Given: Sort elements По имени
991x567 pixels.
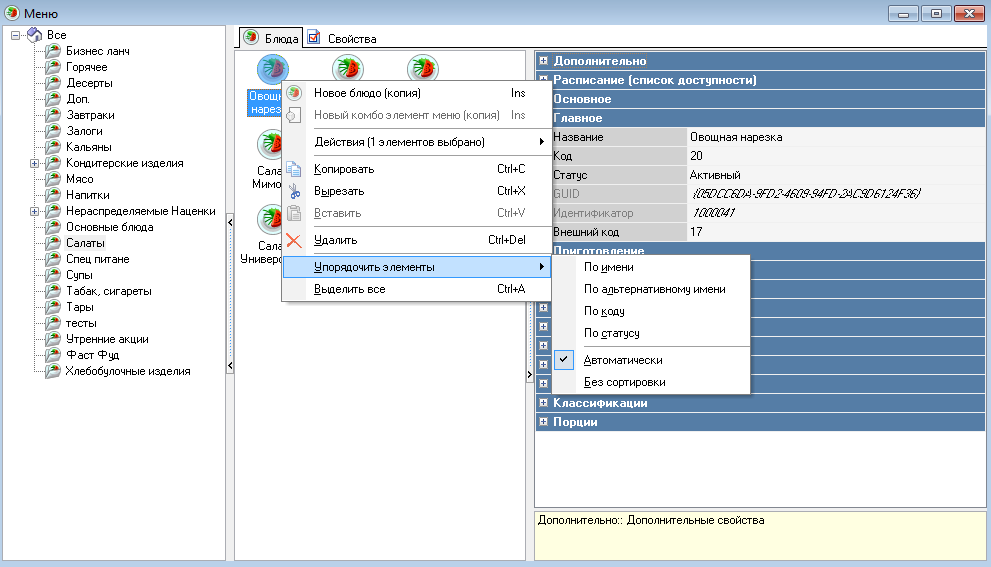Looking at the screenshot, I should 608,267.
